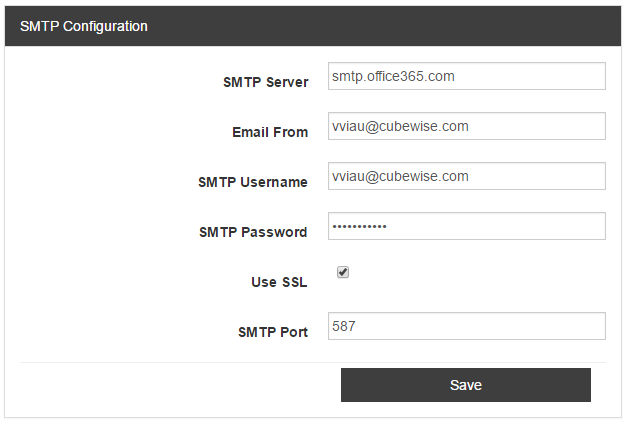Click the Email From label
The height and width of the screenshot is (423, 625).
pos(270,132)
